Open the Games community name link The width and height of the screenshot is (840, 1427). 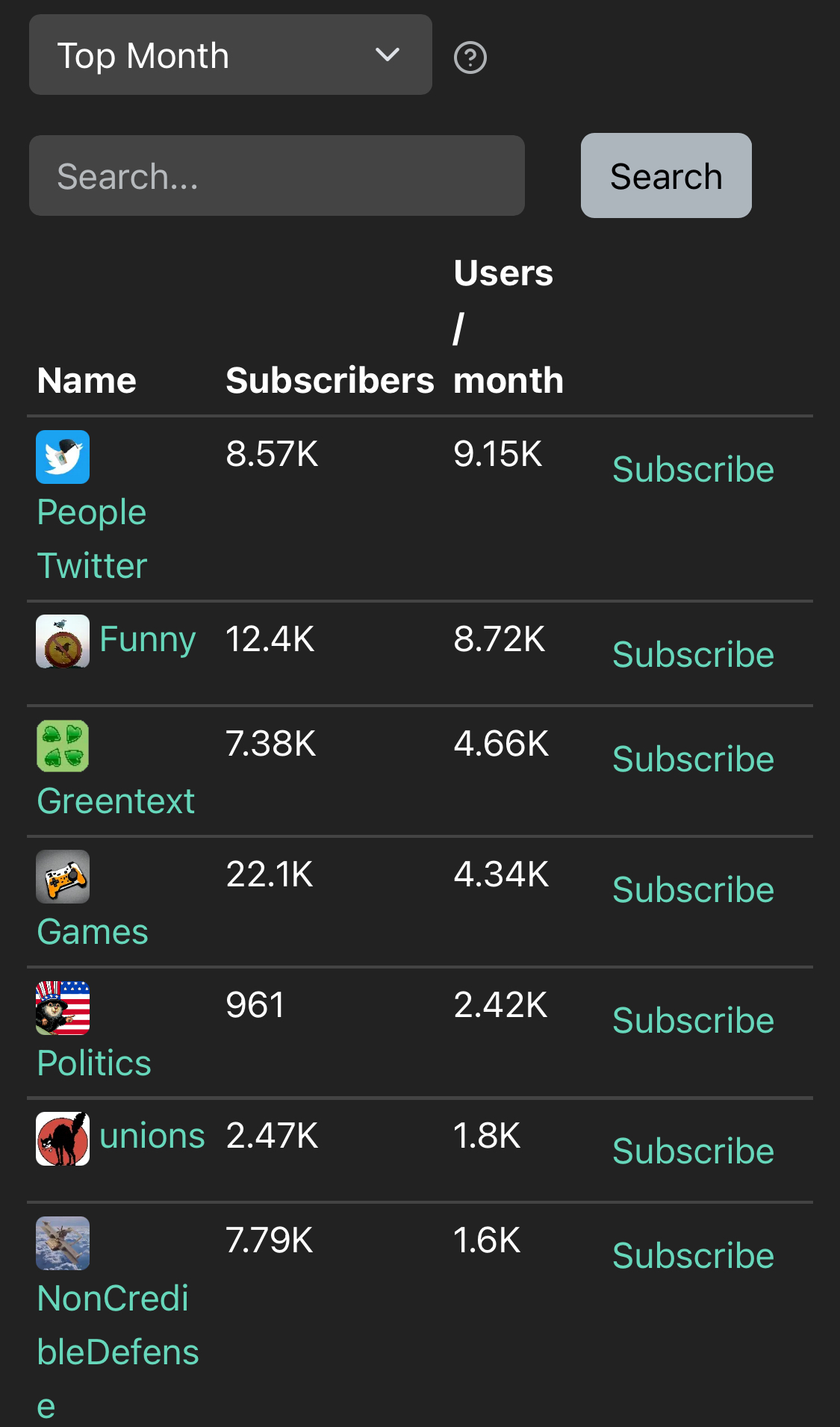tap(93, 932)
